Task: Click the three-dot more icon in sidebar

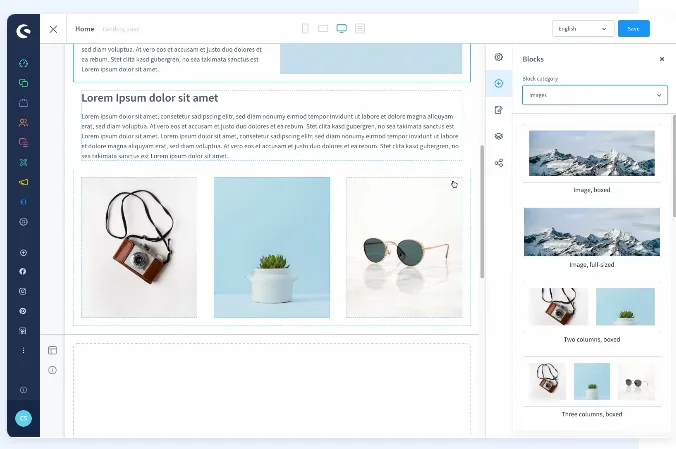Action: point(23,350)
